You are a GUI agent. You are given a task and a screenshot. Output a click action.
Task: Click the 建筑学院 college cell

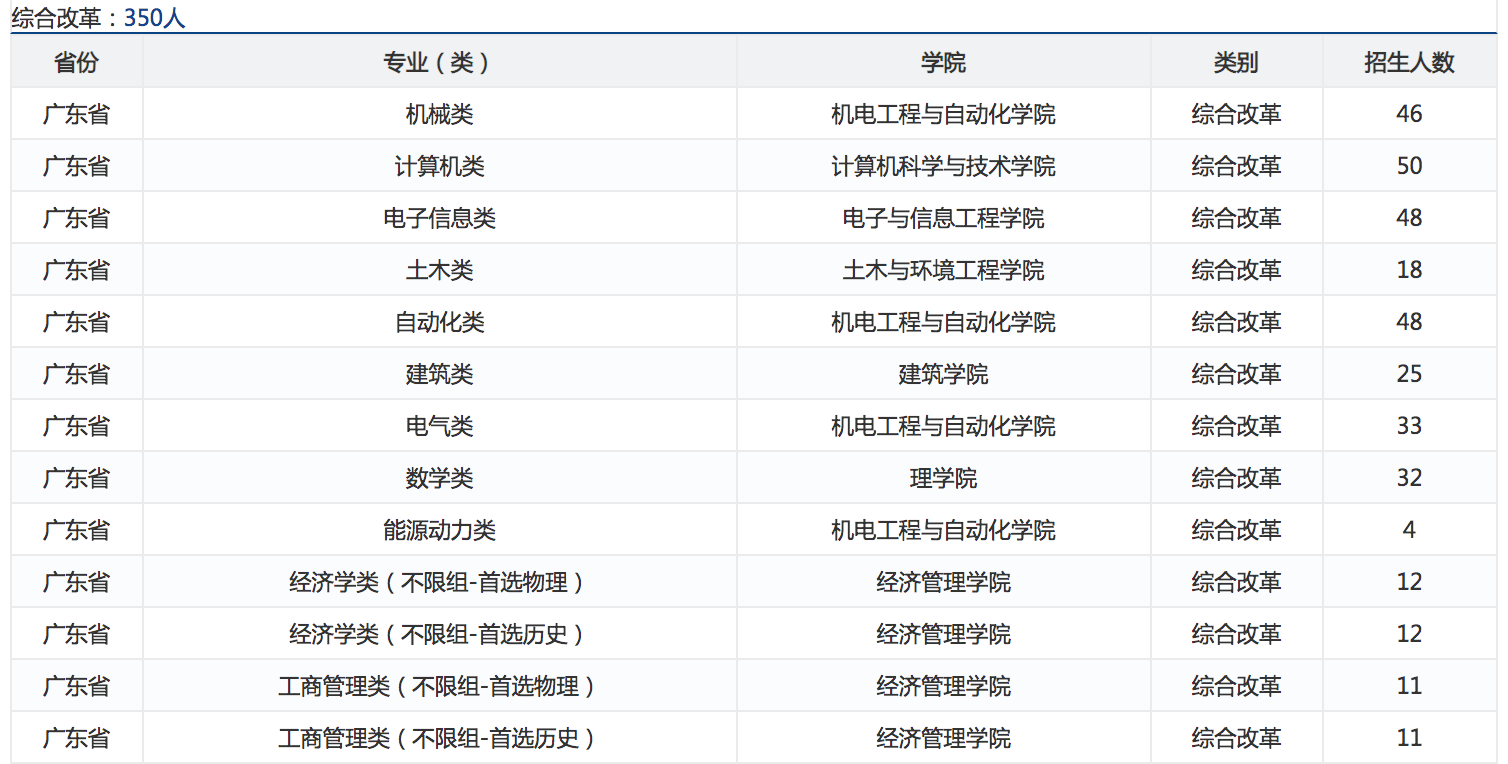[x=943, y=374]
